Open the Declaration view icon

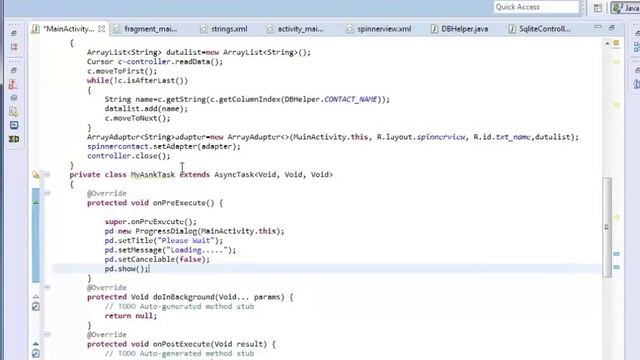coord(14,111)
